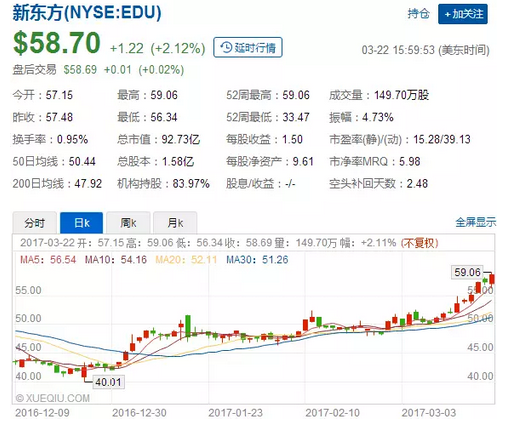Screen dimensions: 510x425
Task: Click 每股净资产：9.61 value
Action: click(270, 161)
